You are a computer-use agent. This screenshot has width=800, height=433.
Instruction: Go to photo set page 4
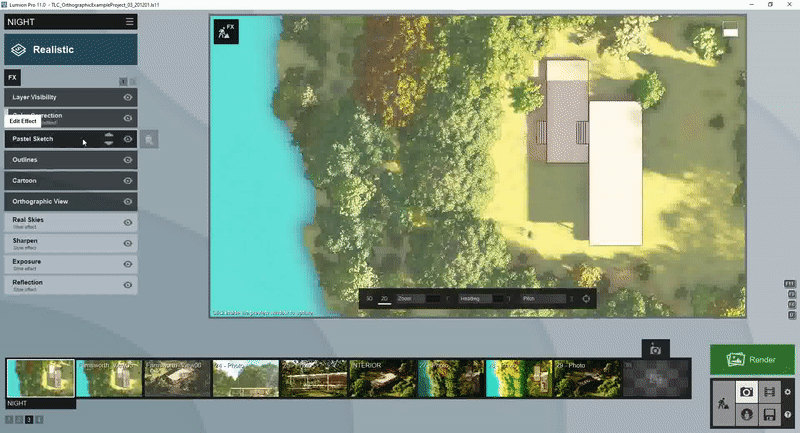[x=39, y=420]
